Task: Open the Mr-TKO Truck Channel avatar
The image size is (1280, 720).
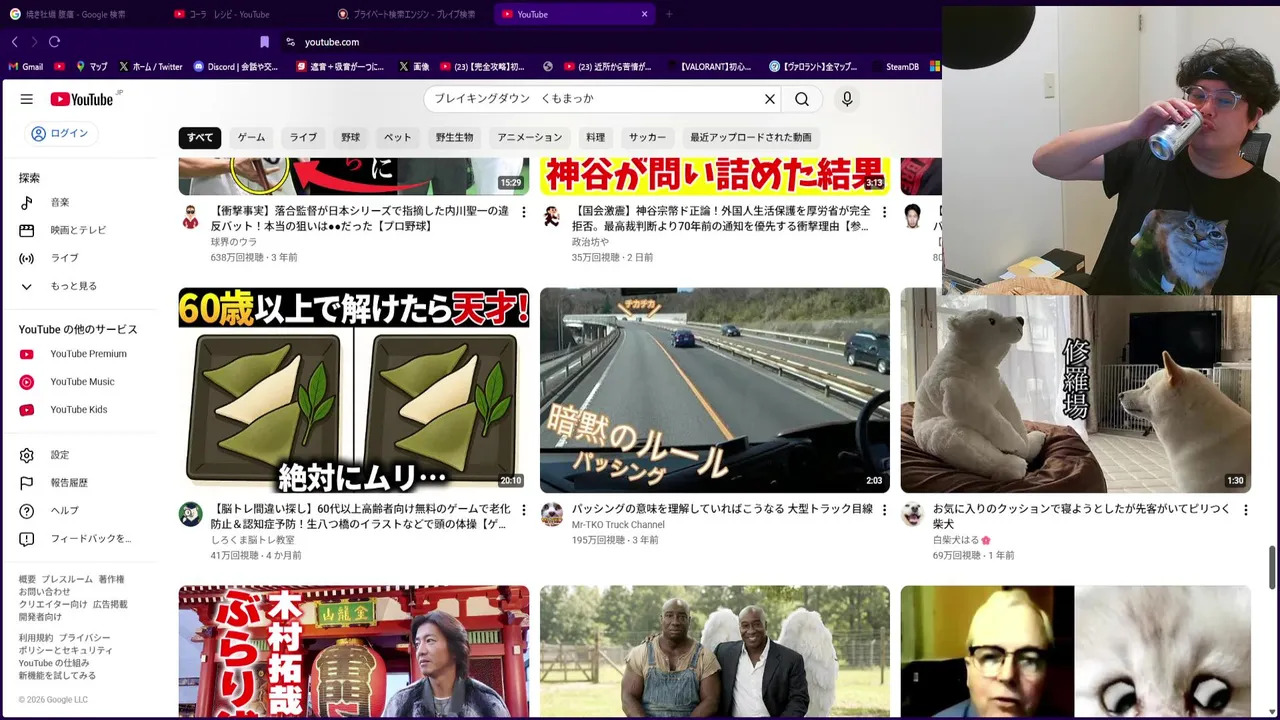Action: pos(551,515)
